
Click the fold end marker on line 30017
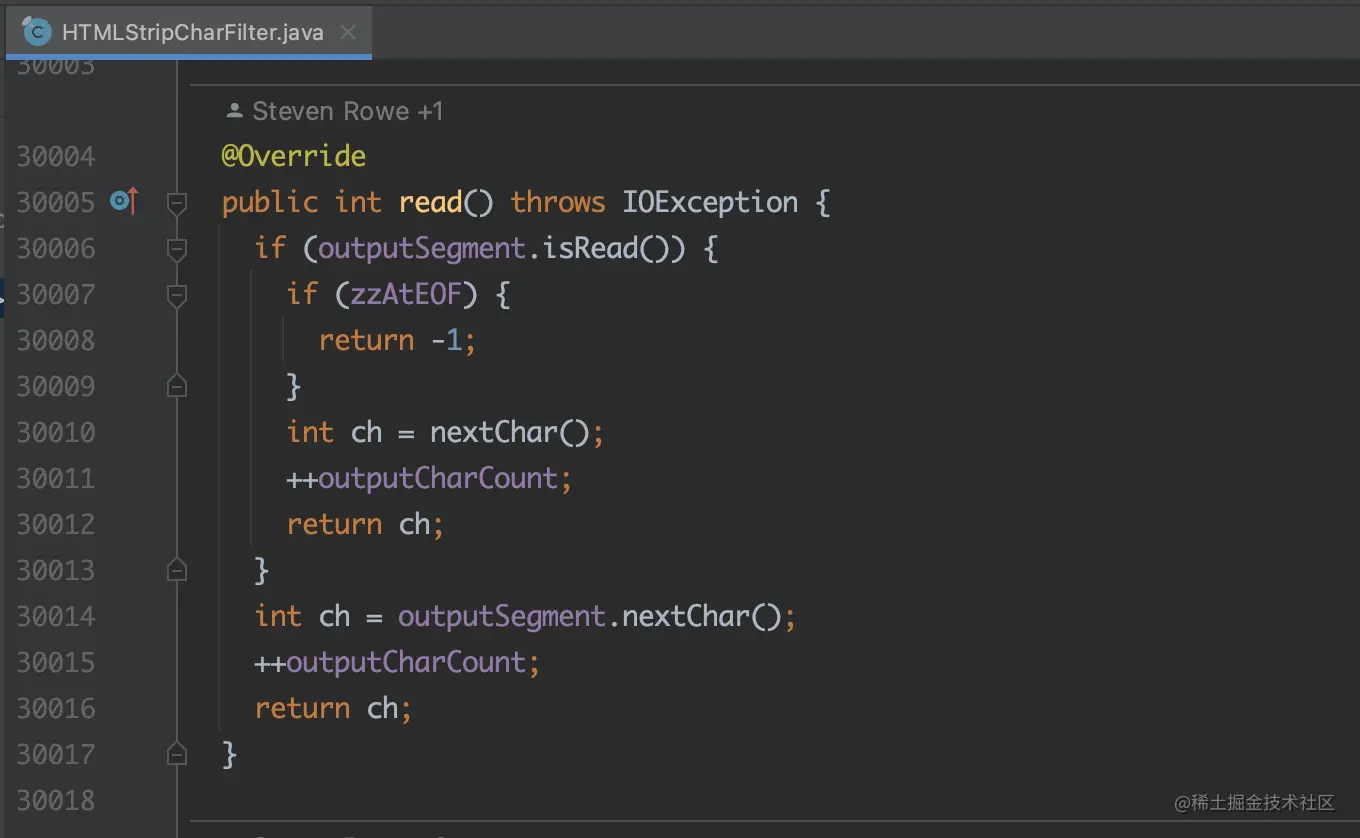pyautogui.click(x=177, y=754)
